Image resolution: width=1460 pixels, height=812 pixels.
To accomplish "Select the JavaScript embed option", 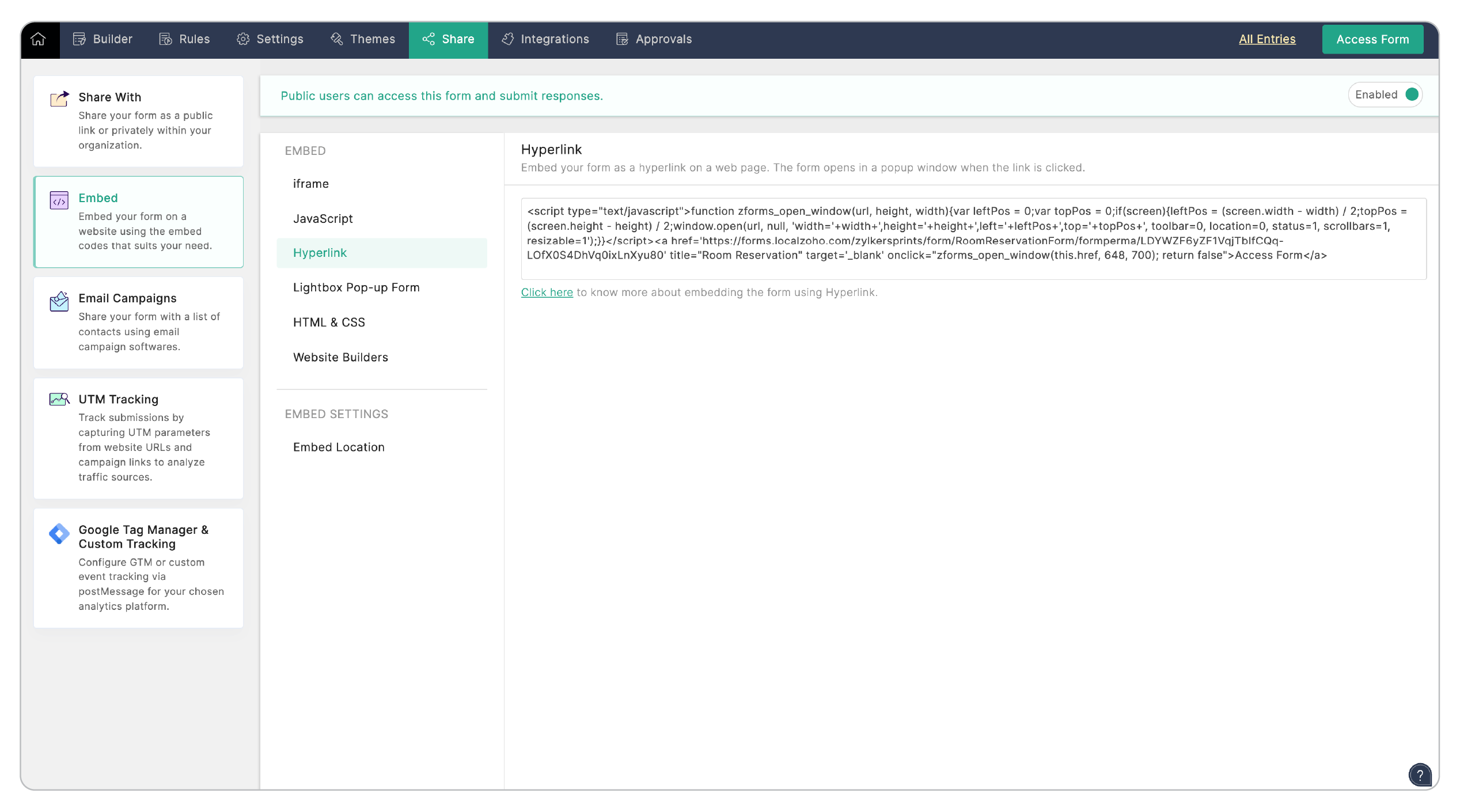I will pyautogui.click(x=323, y=219).
